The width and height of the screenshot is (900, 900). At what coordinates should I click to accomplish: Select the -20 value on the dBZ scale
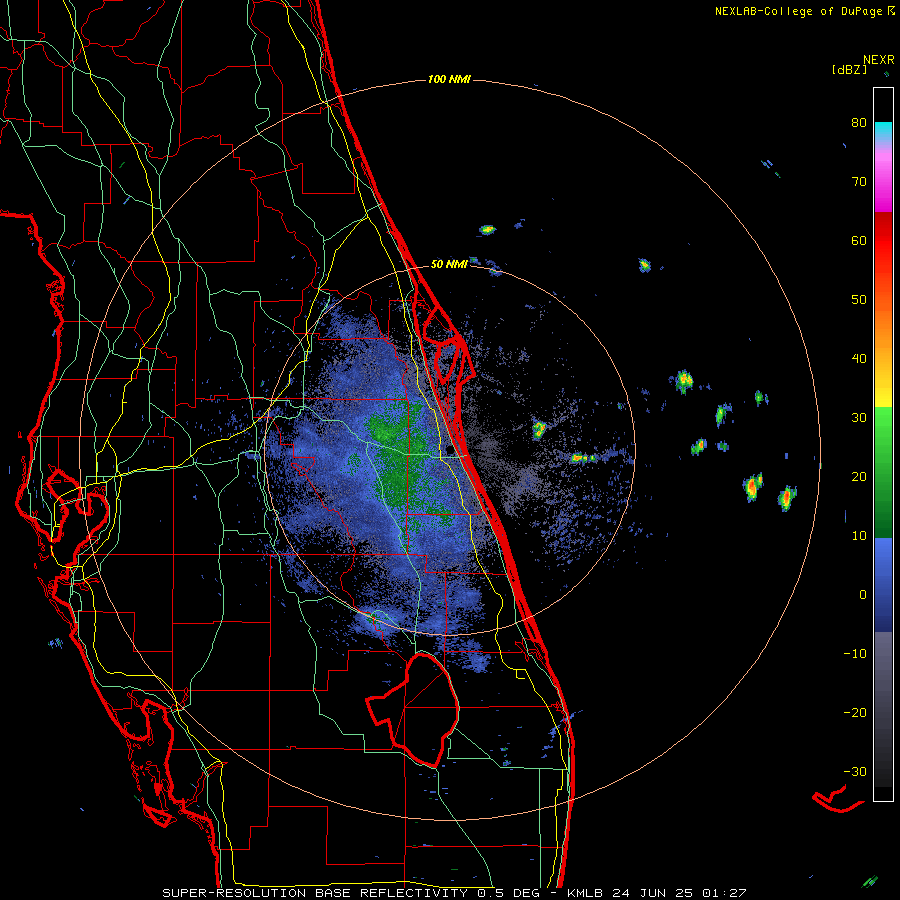click(x=855, y=713)
